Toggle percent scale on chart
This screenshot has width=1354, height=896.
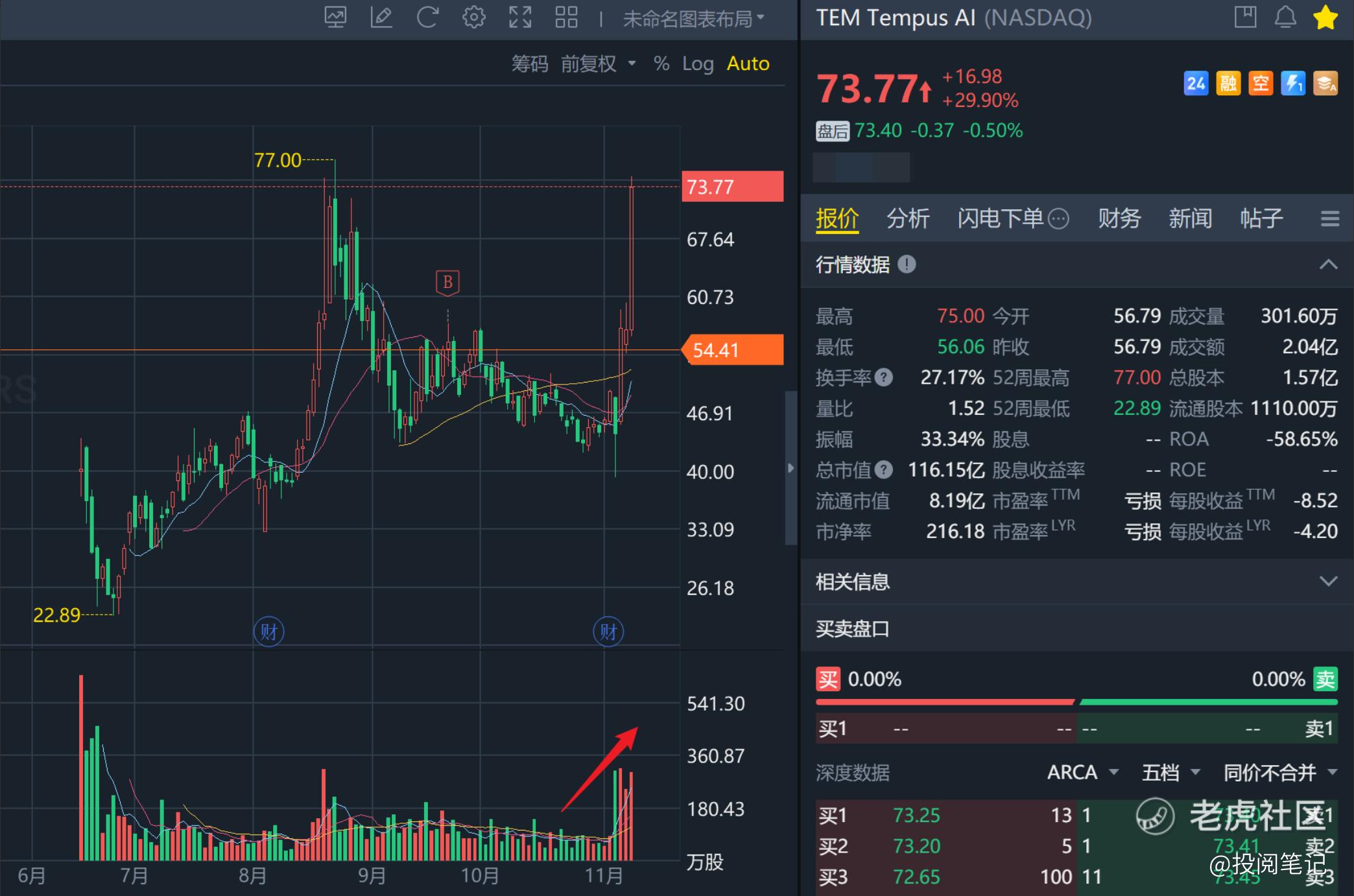coord(661,64)
